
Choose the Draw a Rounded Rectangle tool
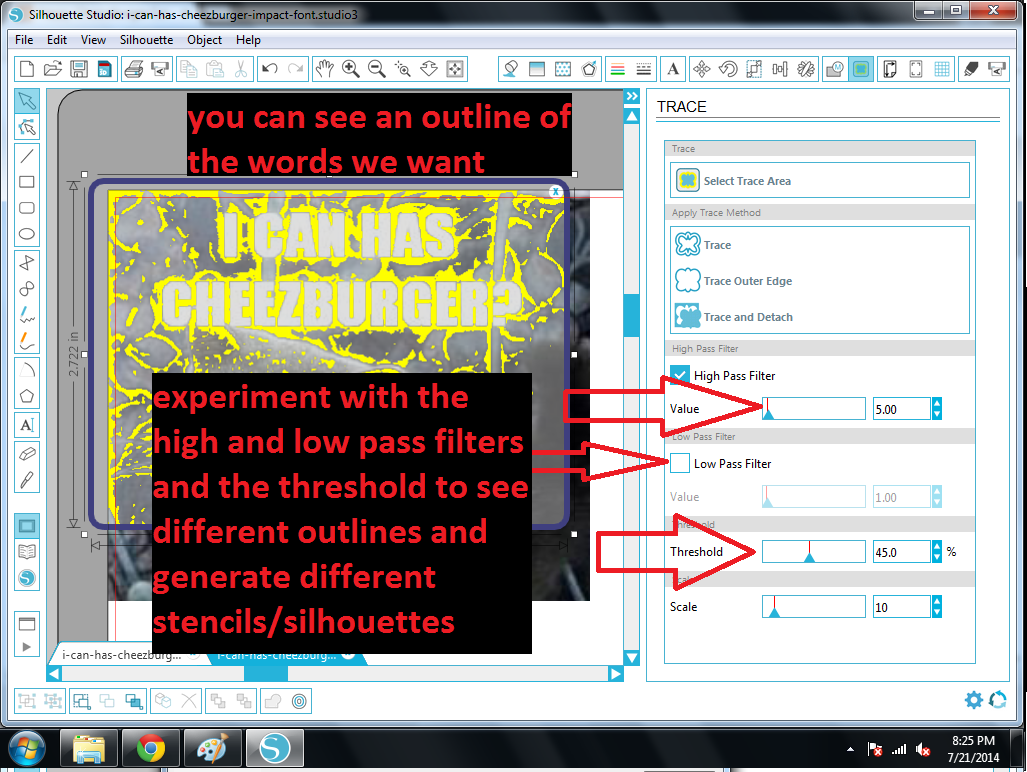tap(27, 208)
